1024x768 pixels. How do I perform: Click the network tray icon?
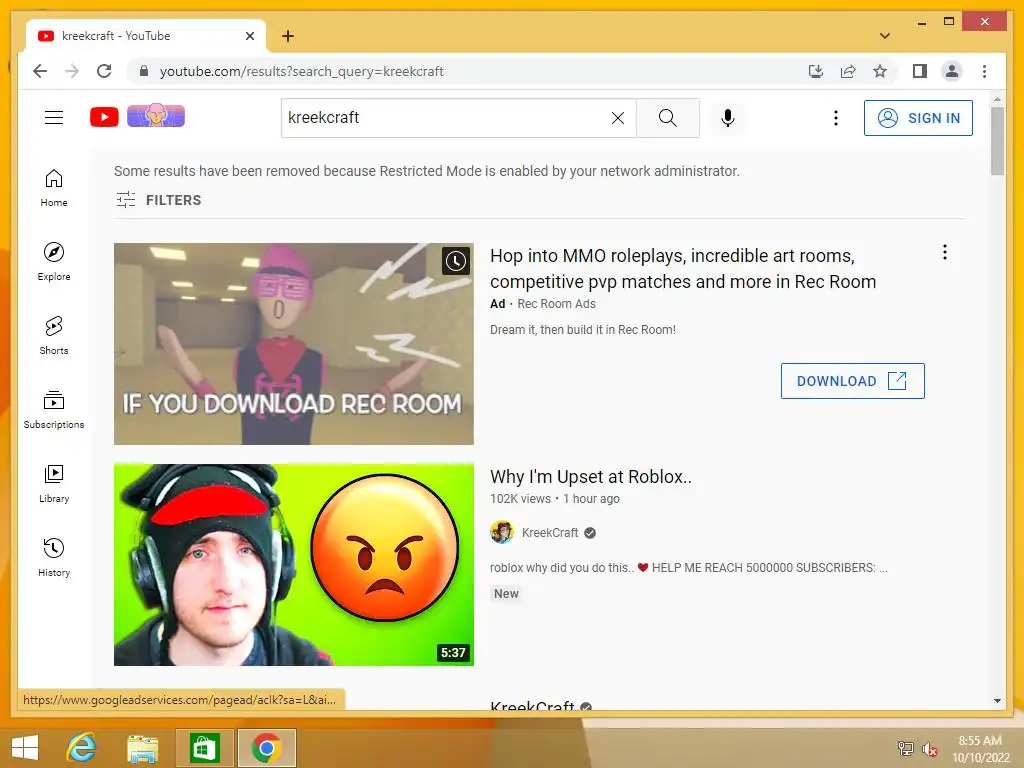point(905,748)
